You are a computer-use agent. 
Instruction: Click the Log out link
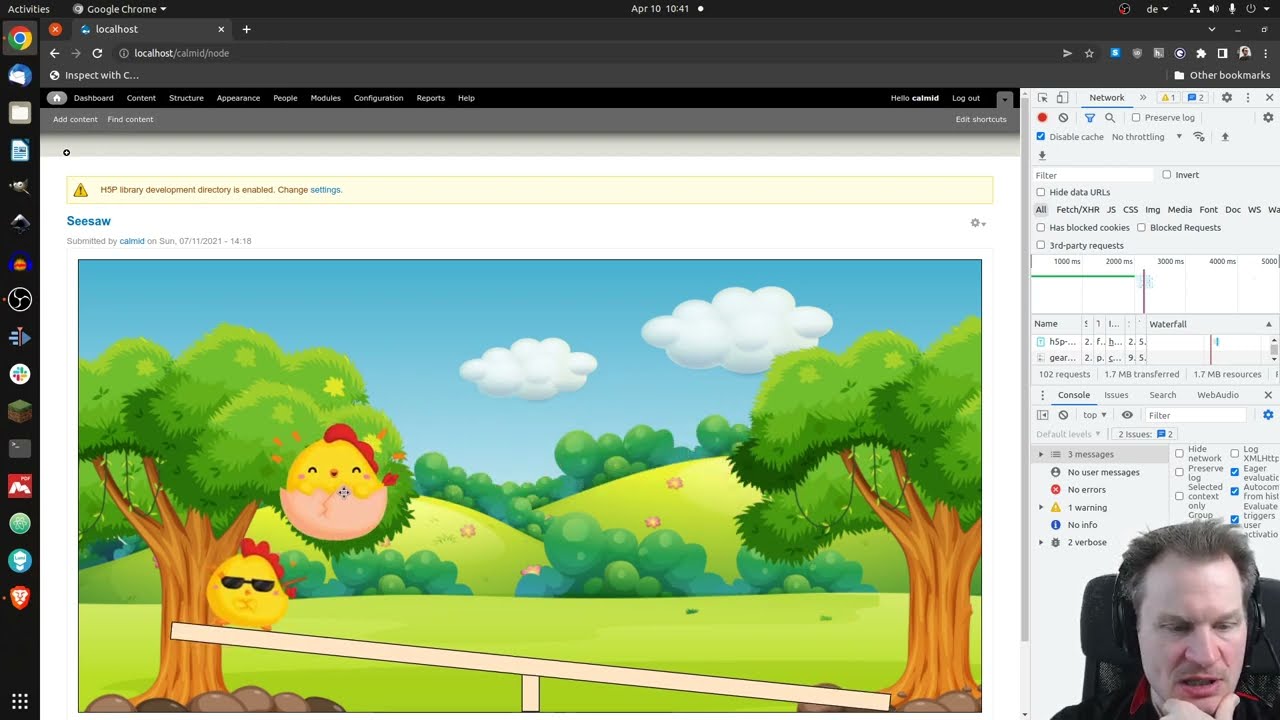[x=966, y=98]
